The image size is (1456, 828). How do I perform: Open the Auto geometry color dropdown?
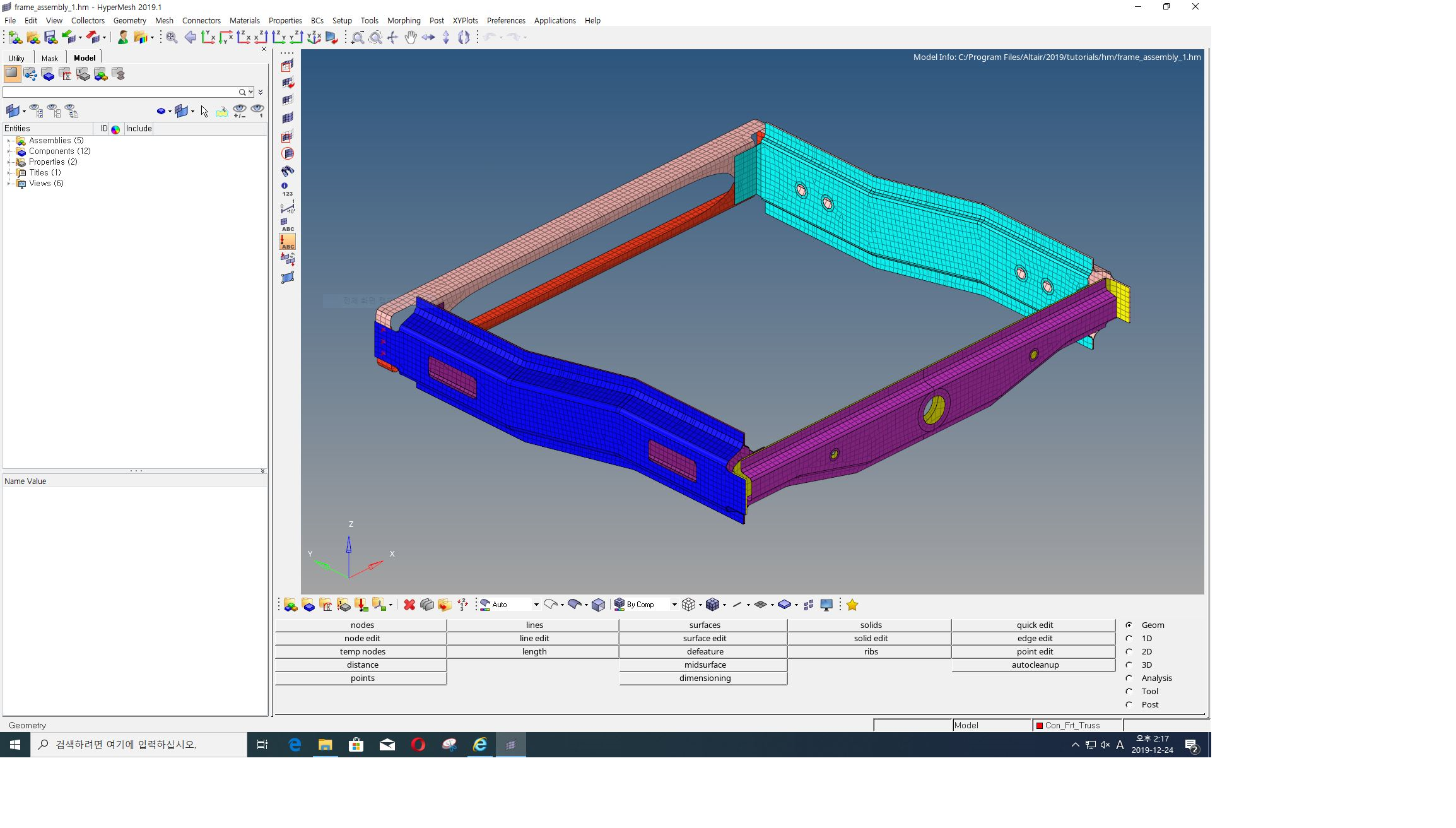pos(536,605)
